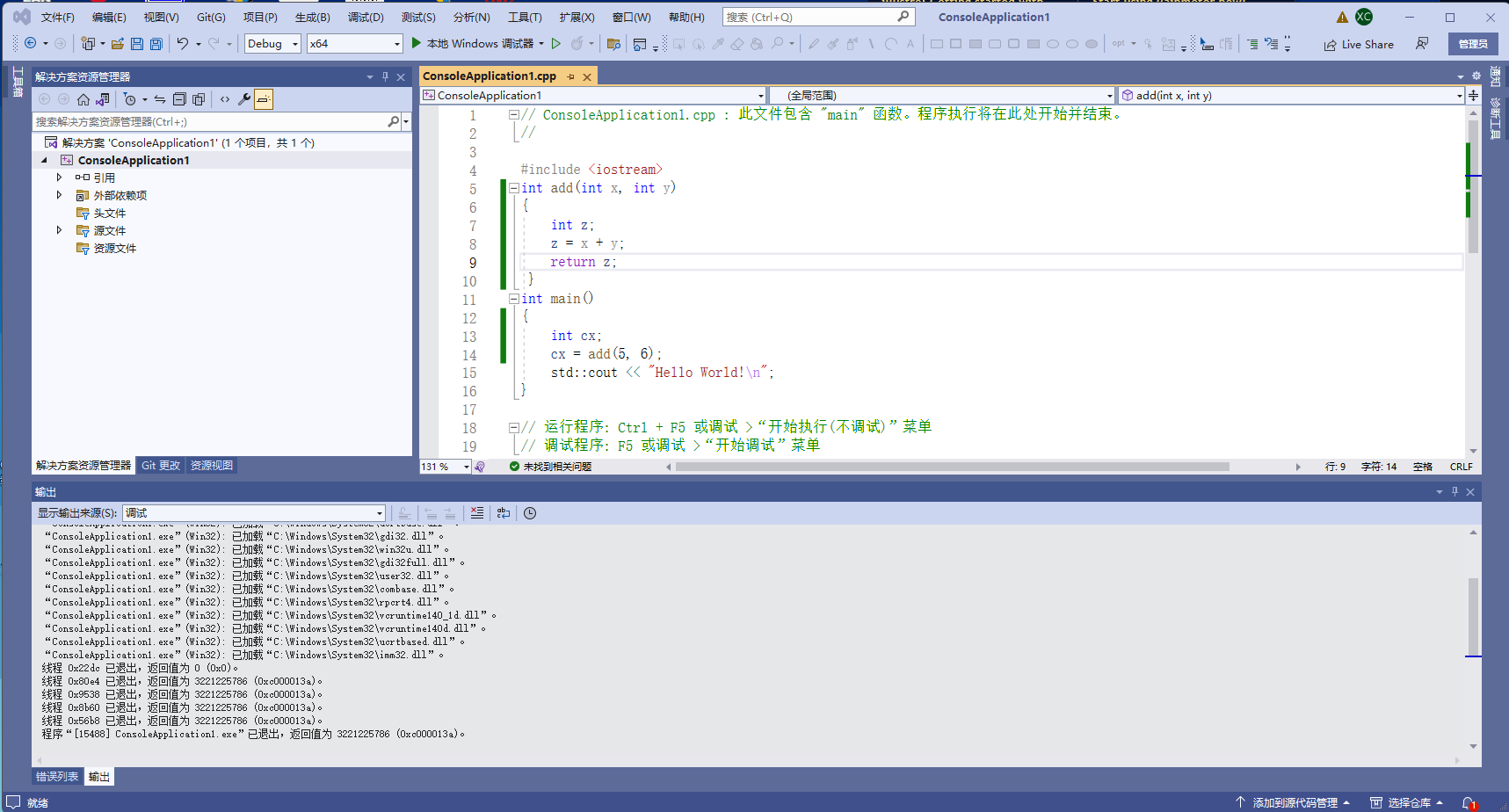Open the ConsoleApplication1 project scope dropdown
Image resolution: width=1509 pixels, height=812 pixels.
(593, 95)
